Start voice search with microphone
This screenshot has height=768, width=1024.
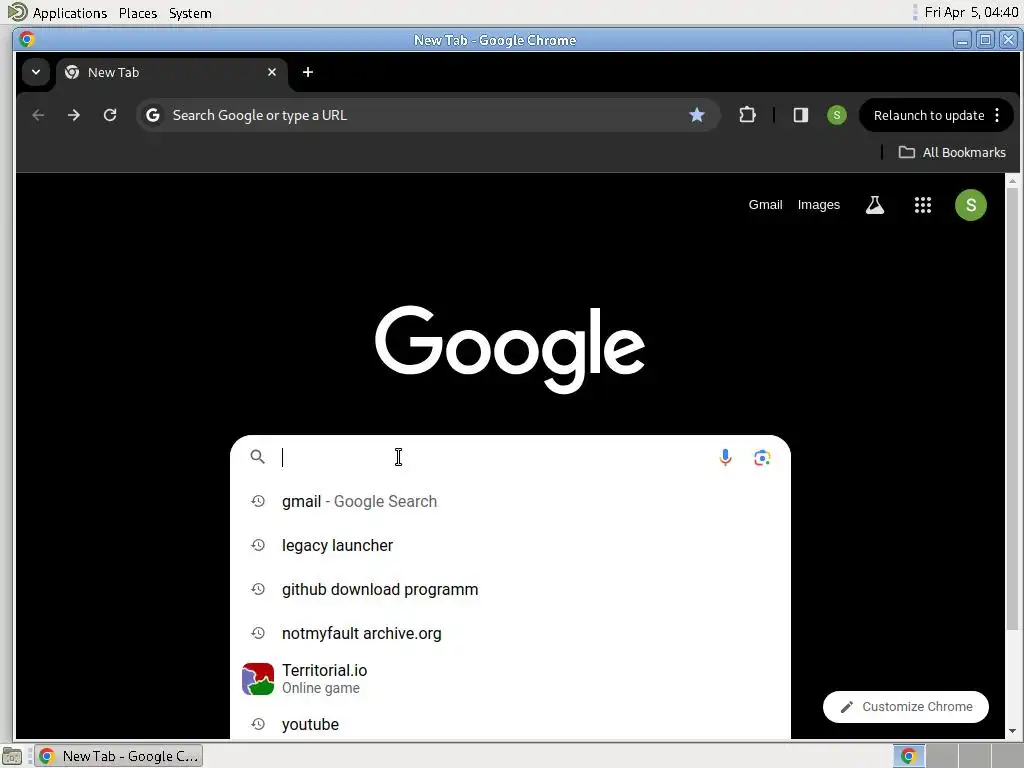[725, 457]
